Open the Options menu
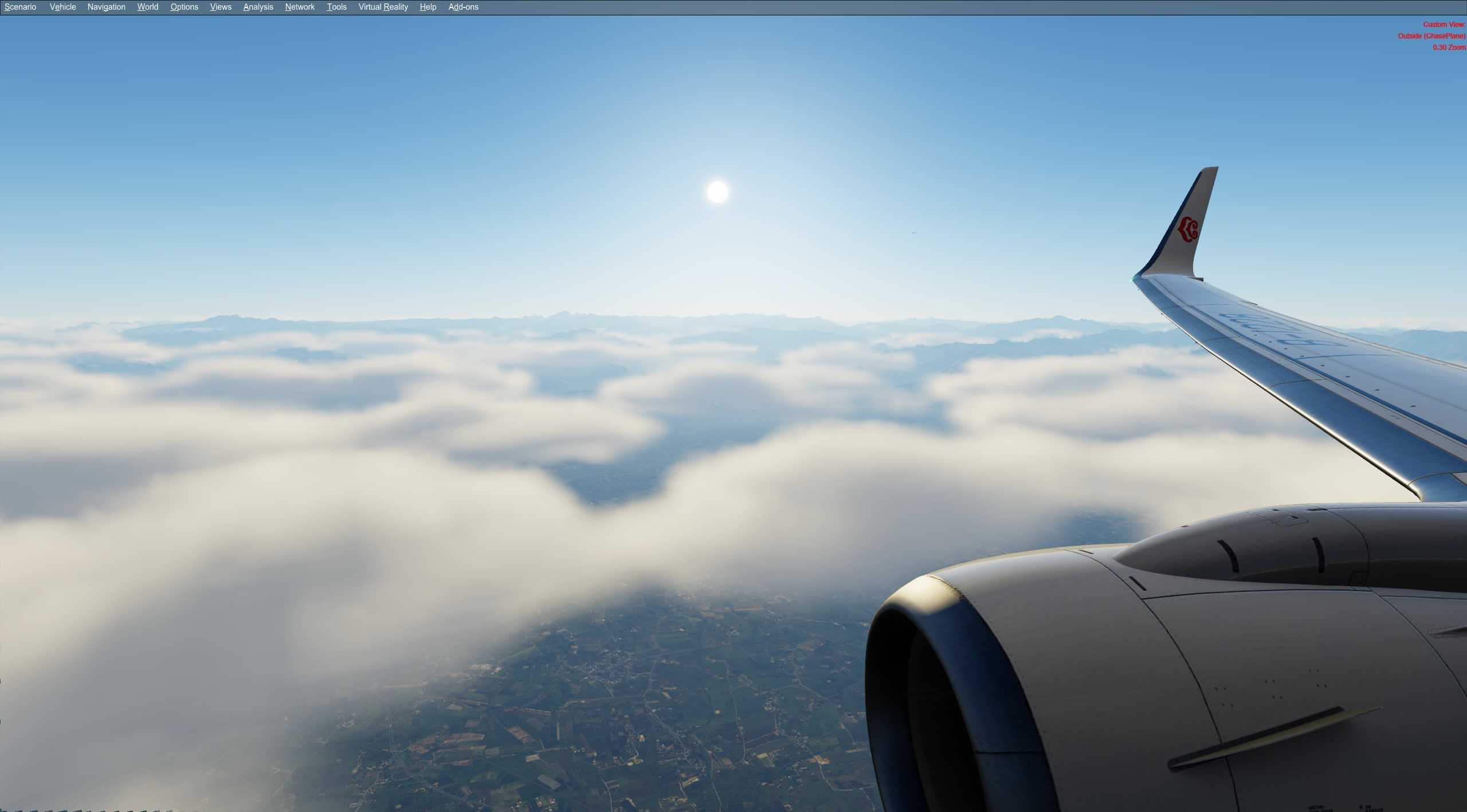Image resolution: width=1467 pixels, height=812 pixels. click(184, 7)
